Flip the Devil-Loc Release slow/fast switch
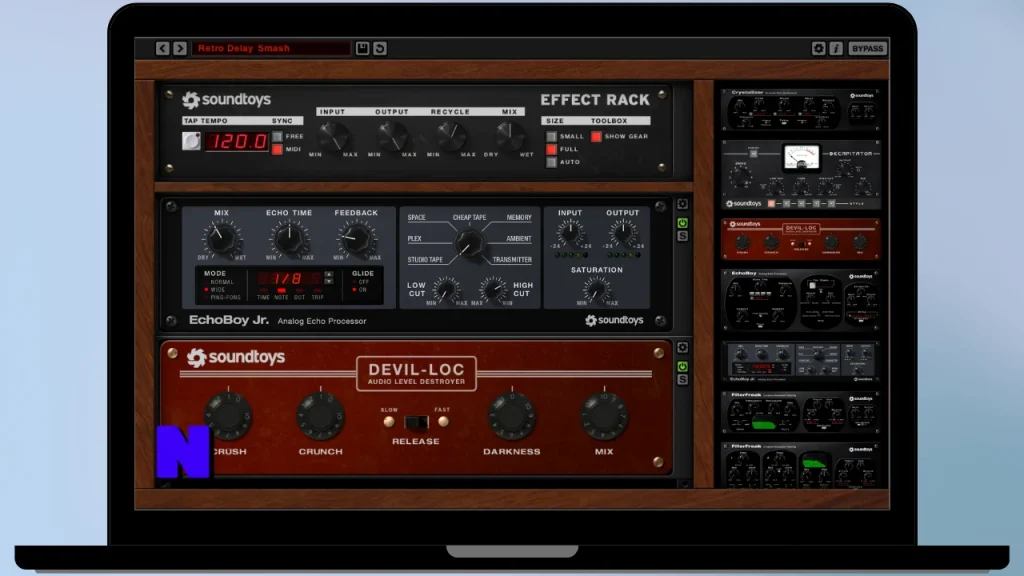 416,423
